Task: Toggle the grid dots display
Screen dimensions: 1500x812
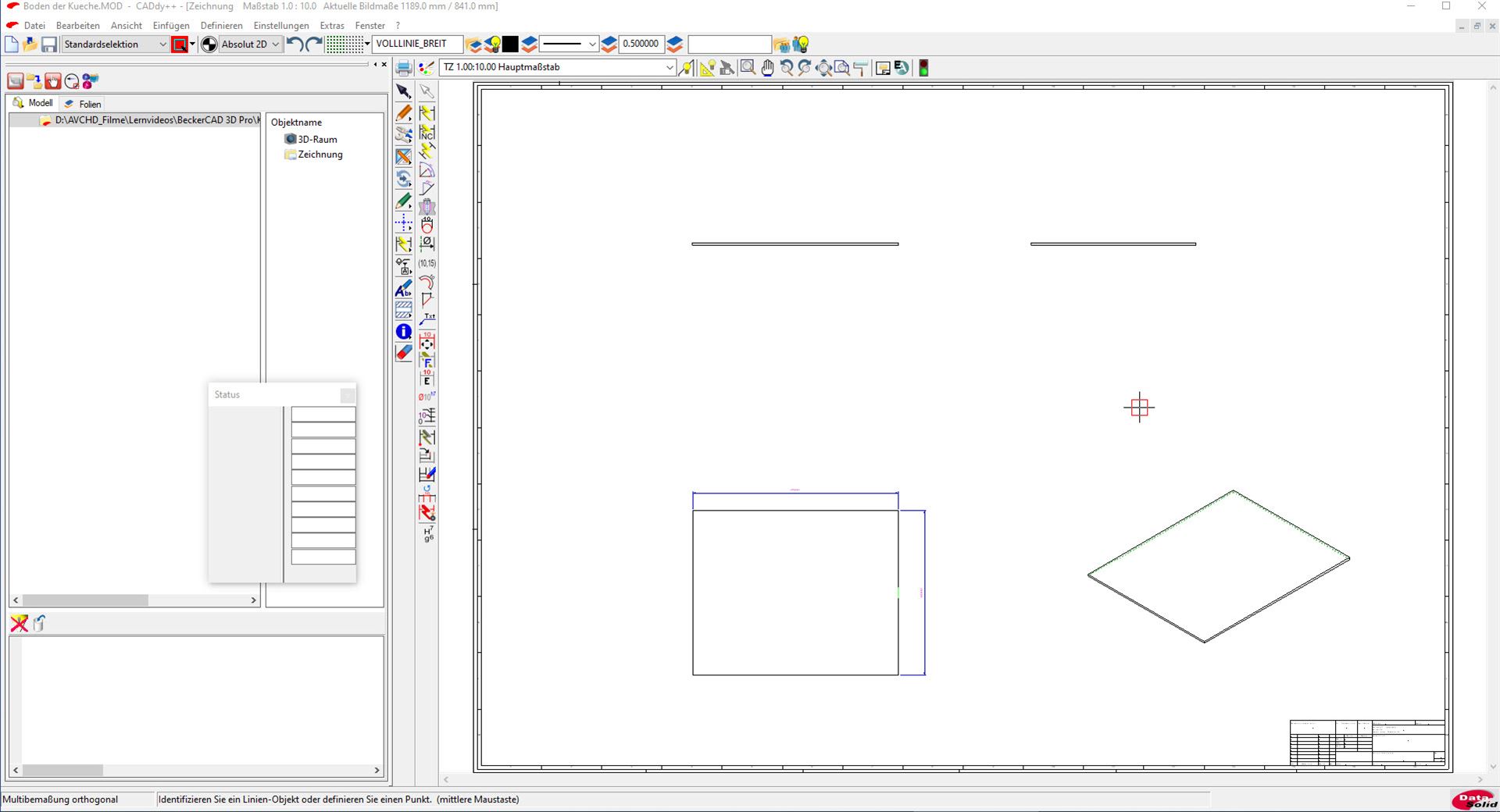Action: 345,45
